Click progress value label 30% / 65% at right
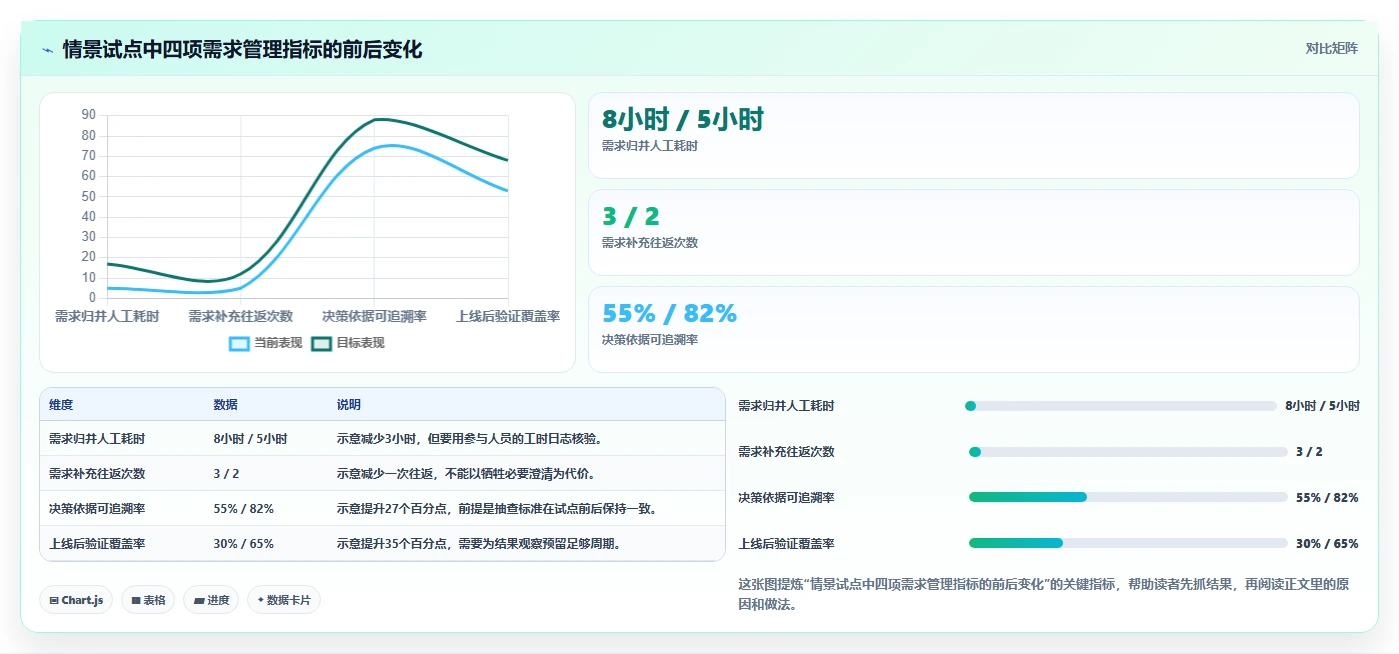 point(1327,544)
